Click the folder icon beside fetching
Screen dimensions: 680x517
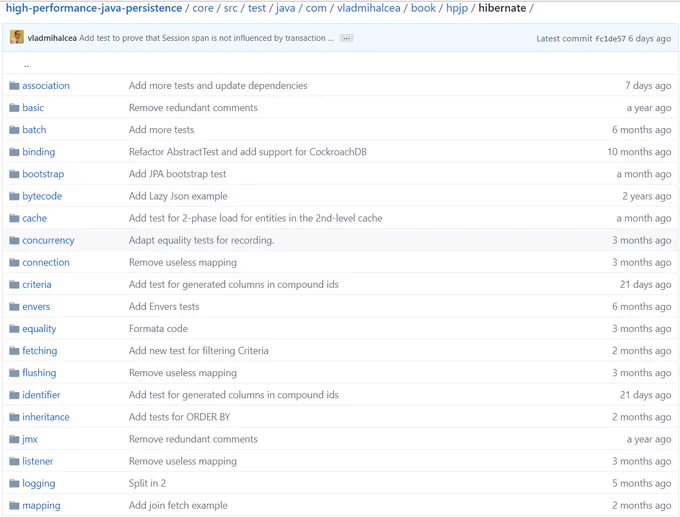click(14, 350)
